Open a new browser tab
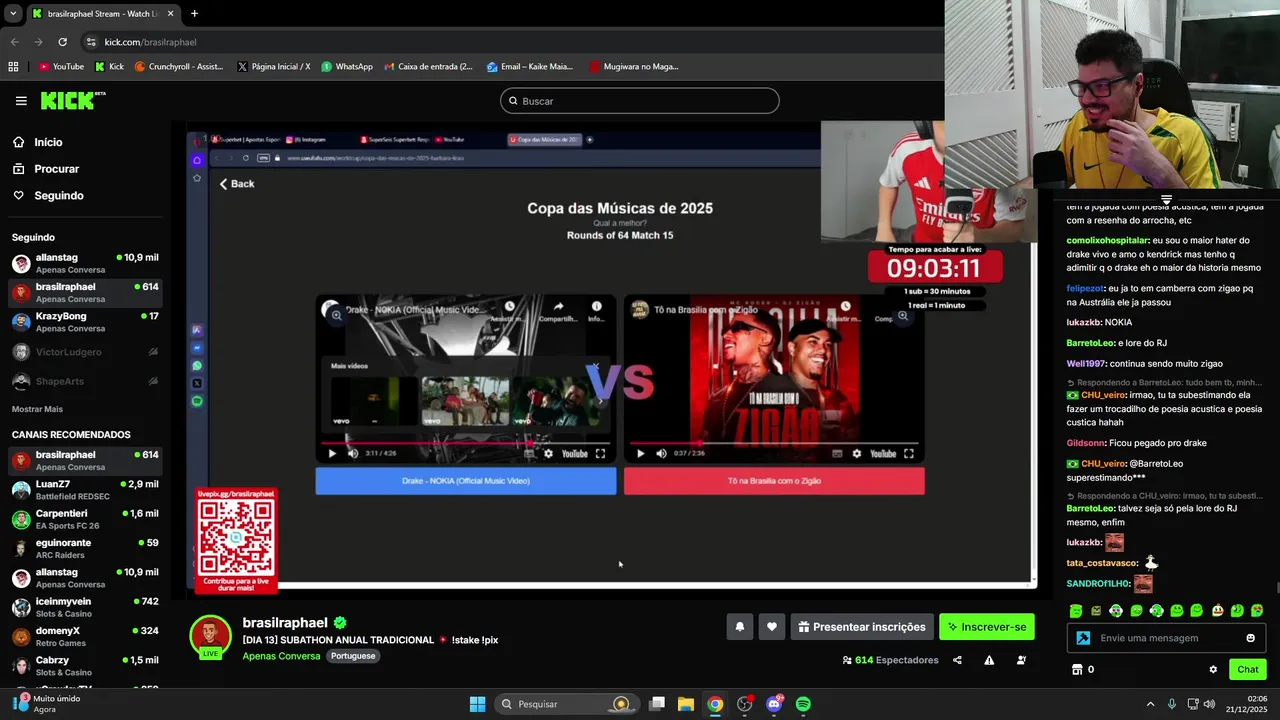 click(194, 14)
